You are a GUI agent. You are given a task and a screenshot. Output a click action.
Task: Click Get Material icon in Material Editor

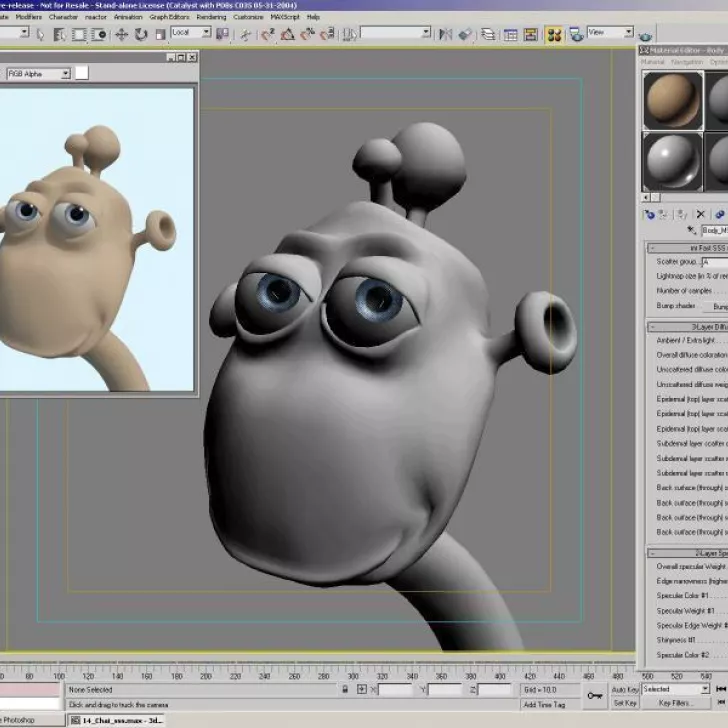pyautogui.click(x=649, y=214)
